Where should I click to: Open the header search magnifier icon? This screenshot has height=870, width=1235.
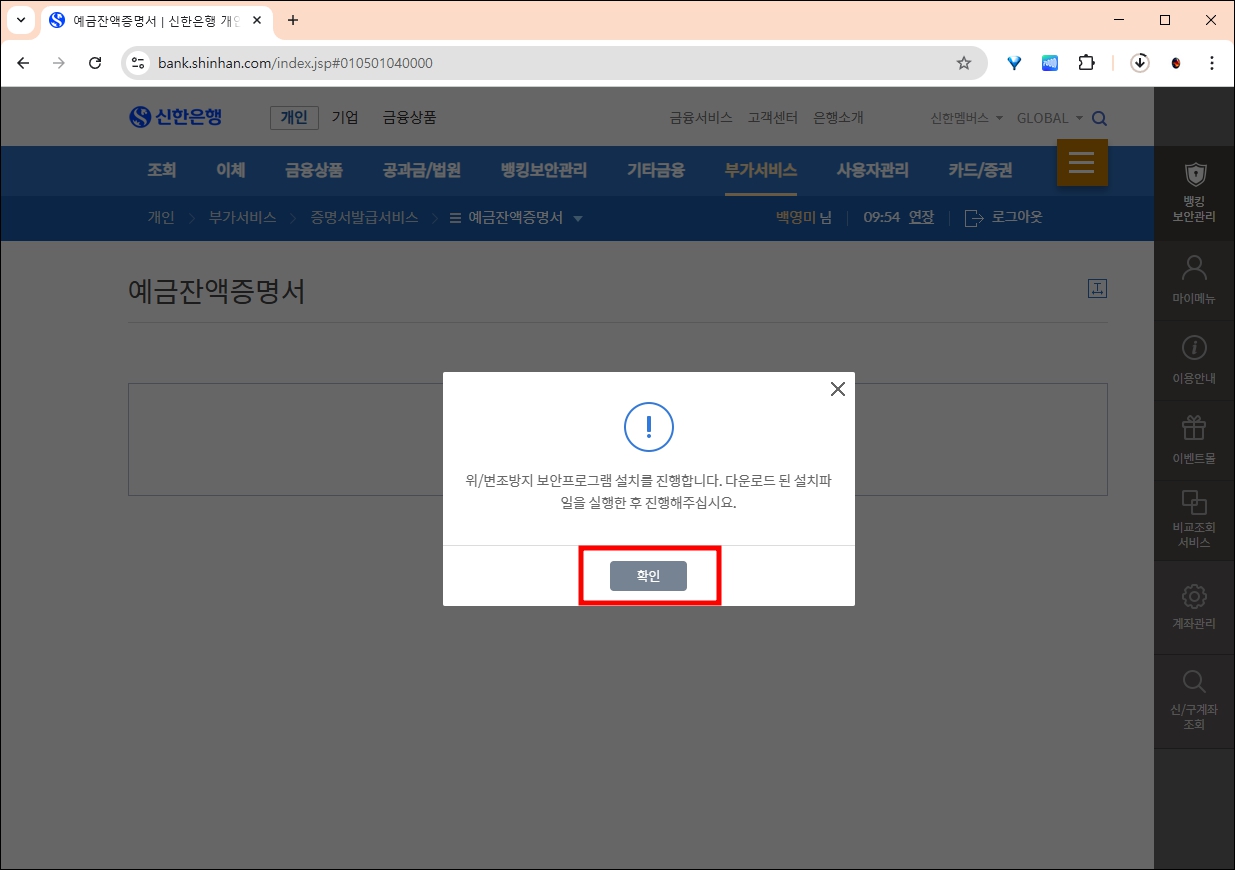(x=1098, y=117)
